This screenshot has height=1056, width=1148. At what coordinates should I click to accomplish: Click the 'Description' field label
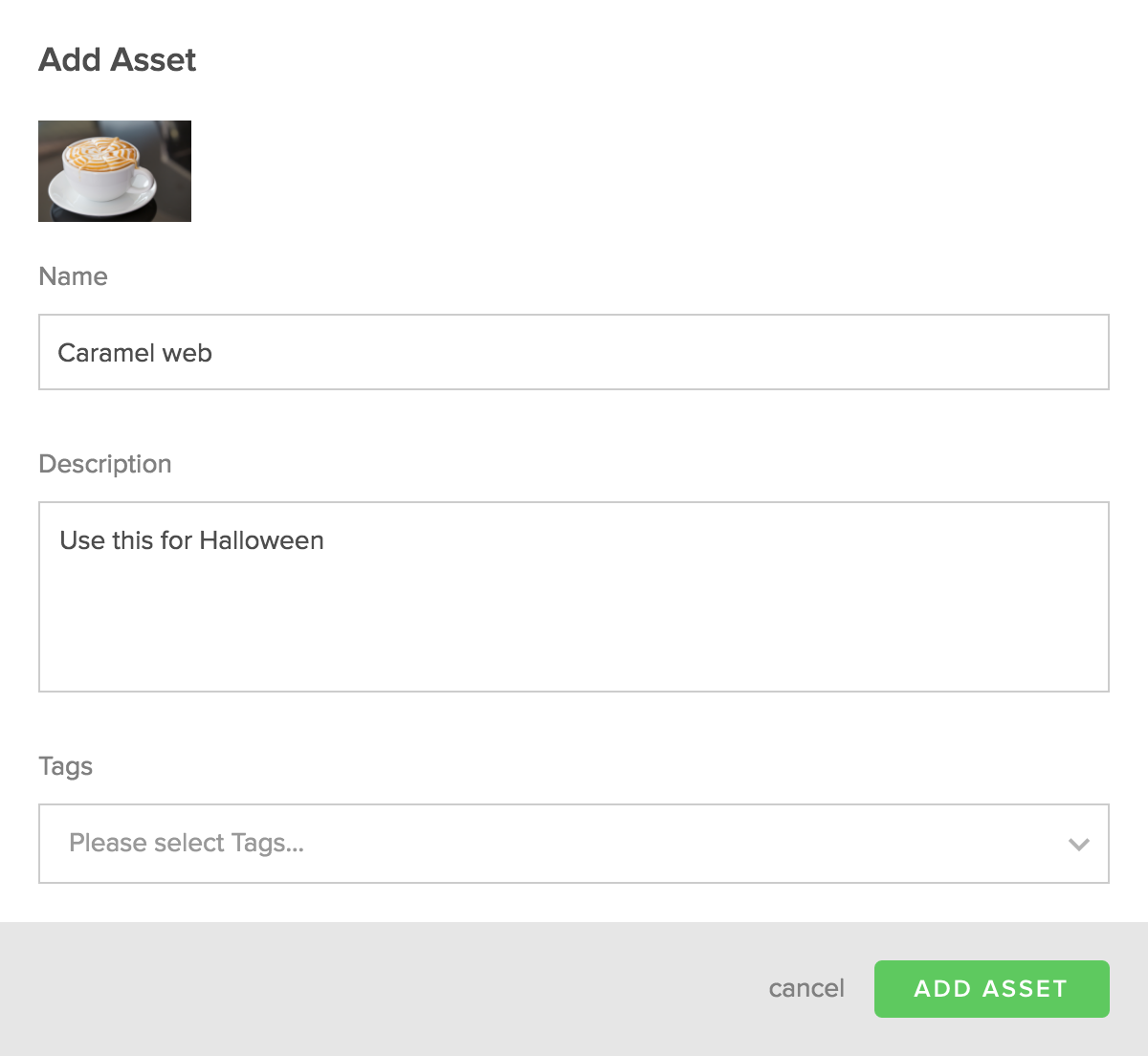pos(105,464)
